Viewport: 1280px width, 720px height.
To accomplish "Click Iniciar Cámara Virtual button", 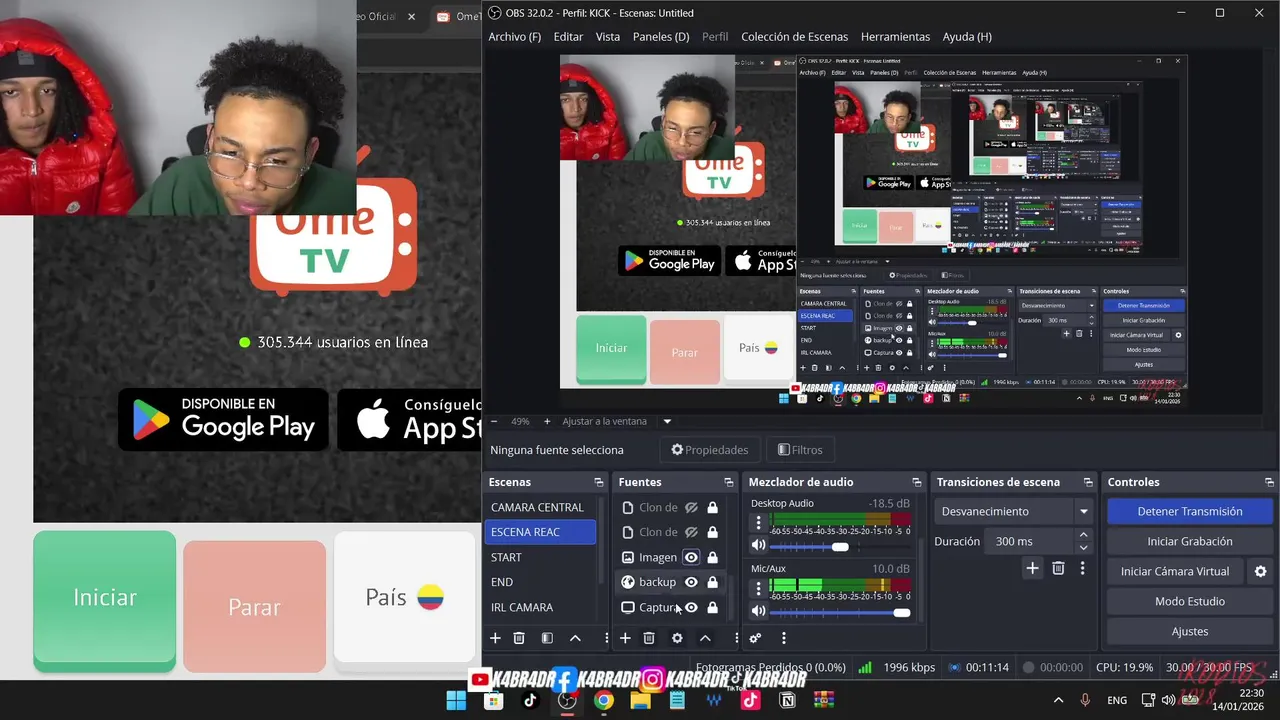I will point(1175,571).
